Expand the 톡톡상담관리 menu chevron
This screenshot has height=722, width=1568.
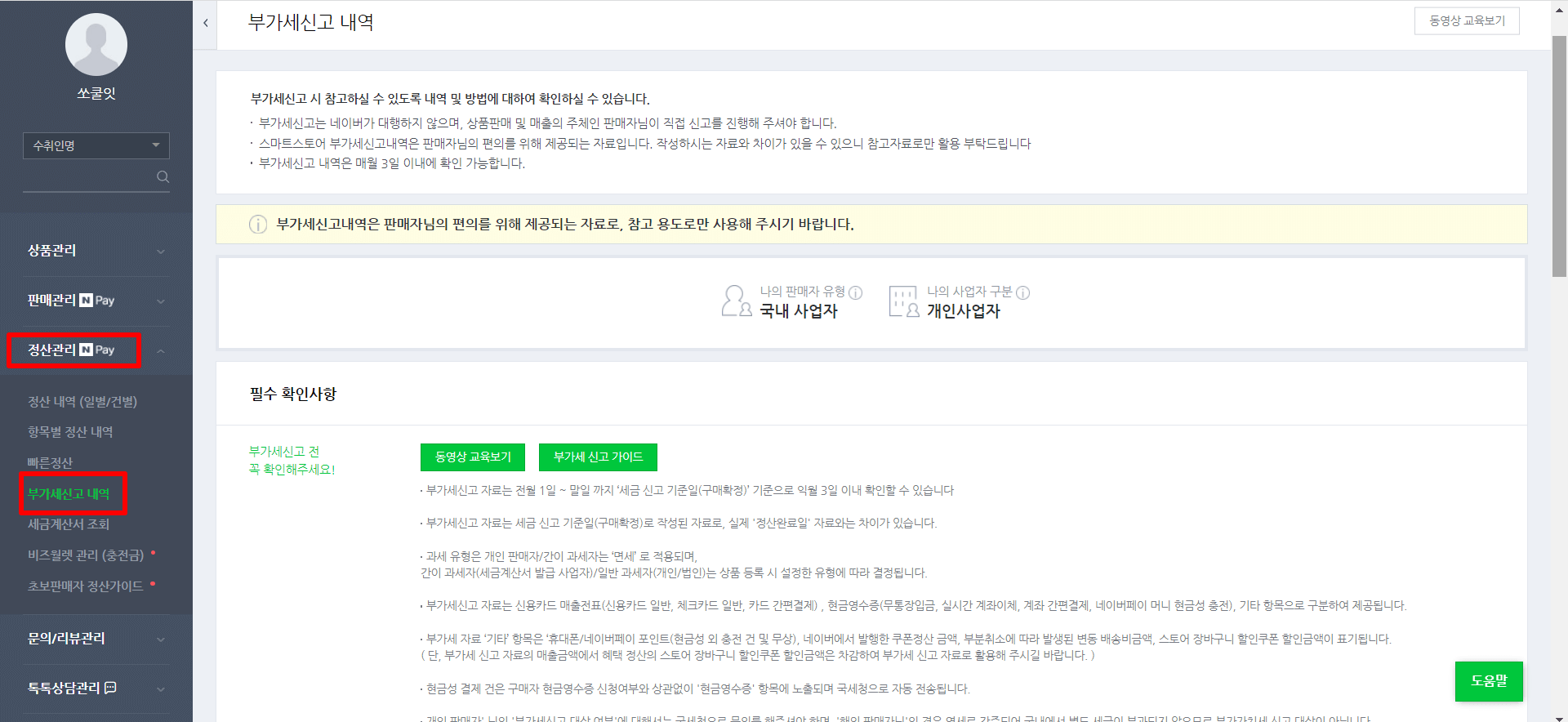pyautogui.click(x=161, y=689)
